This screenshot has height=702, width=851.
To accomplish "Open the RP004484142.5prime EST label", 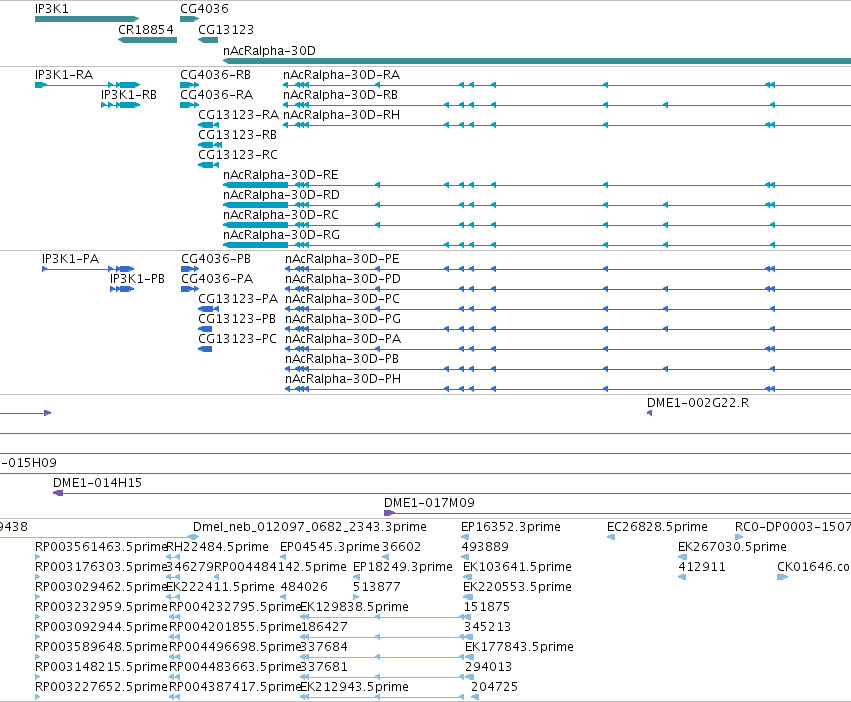I will 280,567.
